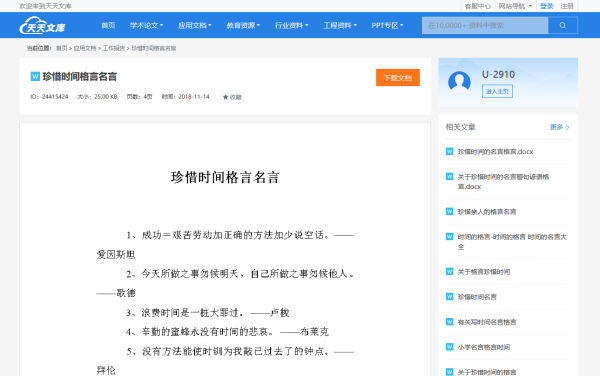
Task: Click the 天天文库 cloud logo
Action: [42, 25]
